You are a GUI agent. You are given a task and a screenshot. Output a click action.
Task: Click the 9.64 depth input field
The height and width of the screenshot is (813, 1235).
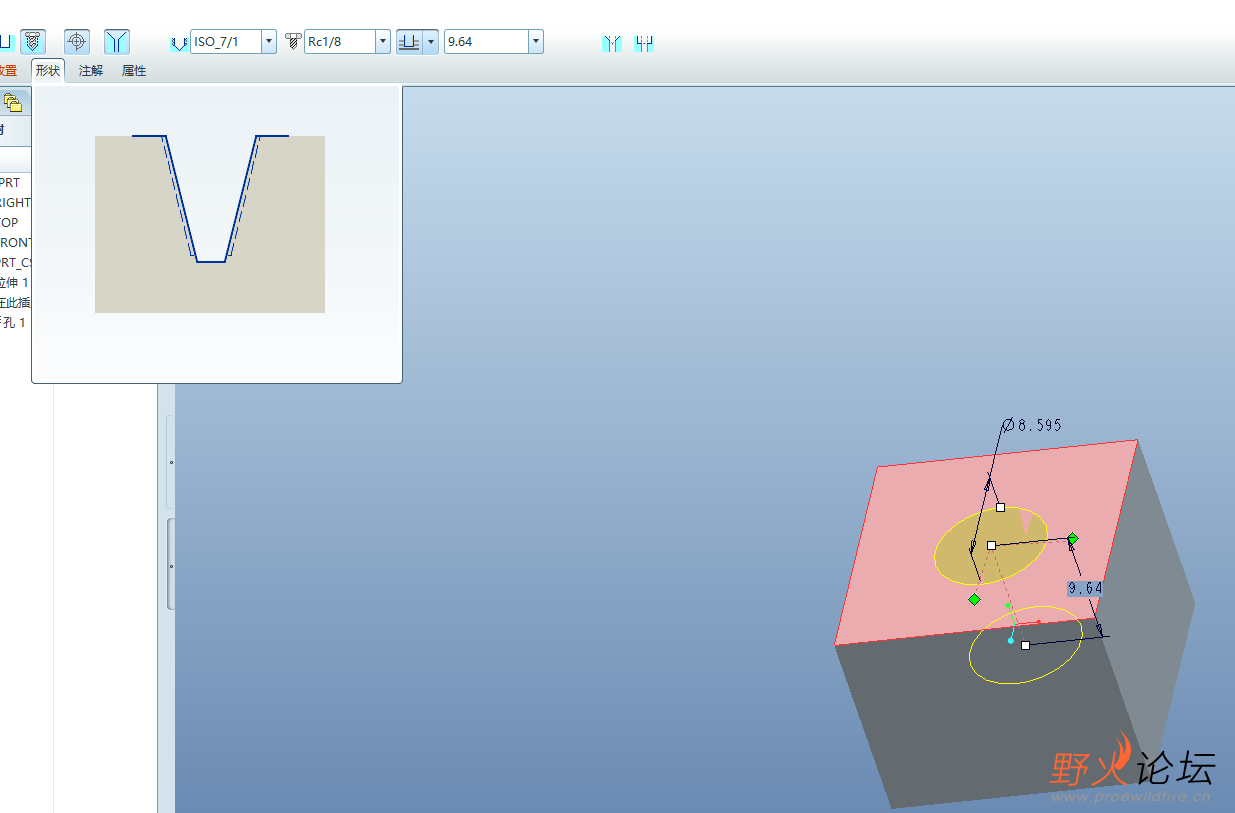486,42
